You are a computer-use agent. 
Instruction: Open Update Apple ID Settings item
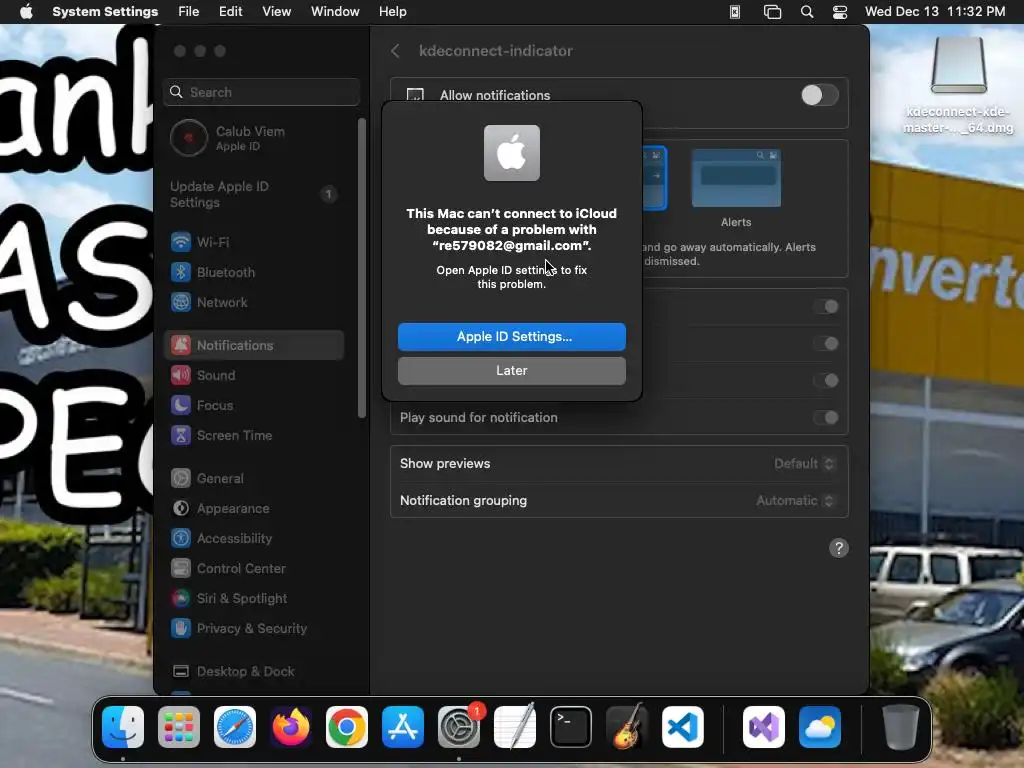click(253, 195)
